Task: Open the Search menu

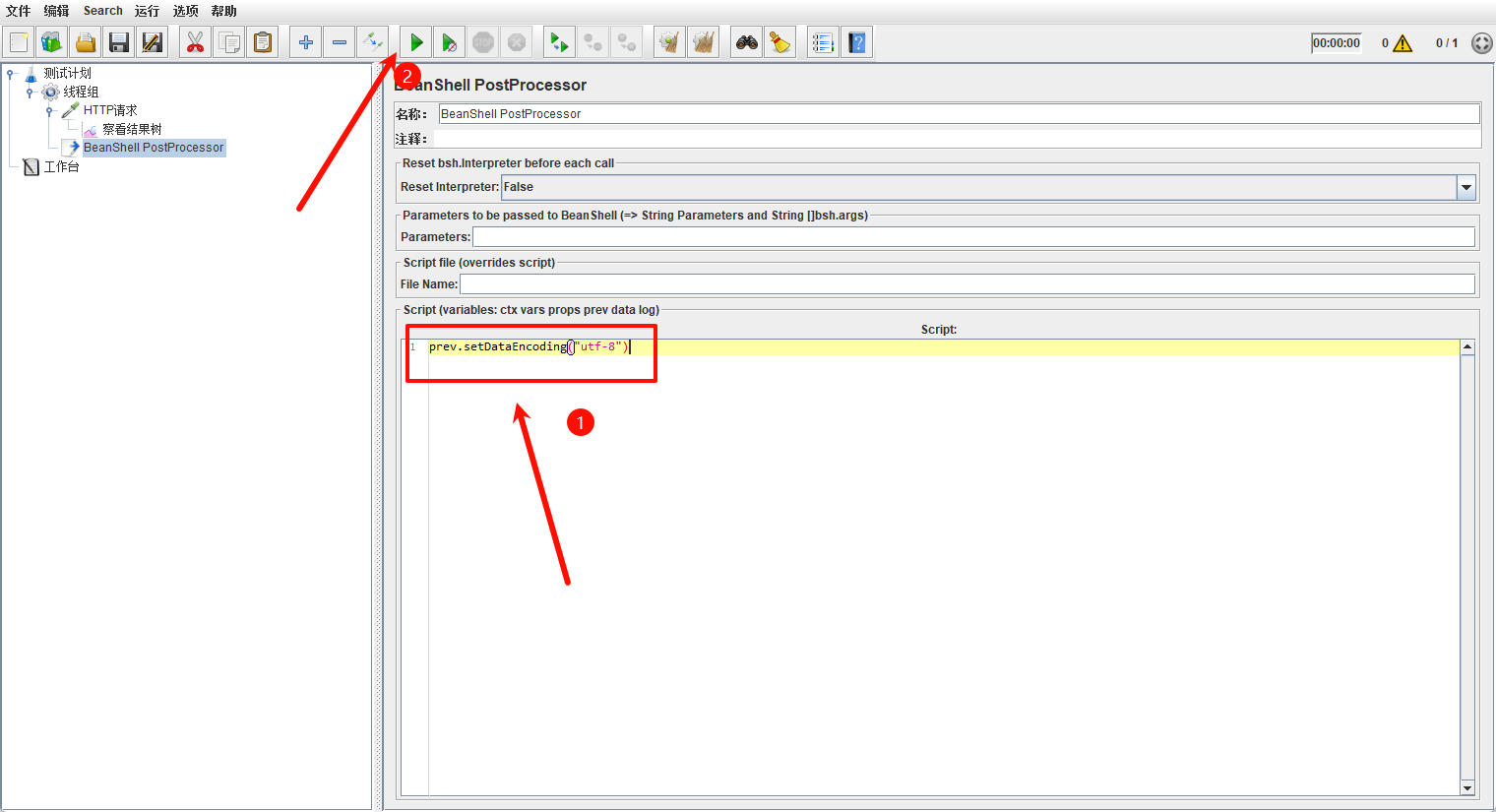Action: click(103, 11)
